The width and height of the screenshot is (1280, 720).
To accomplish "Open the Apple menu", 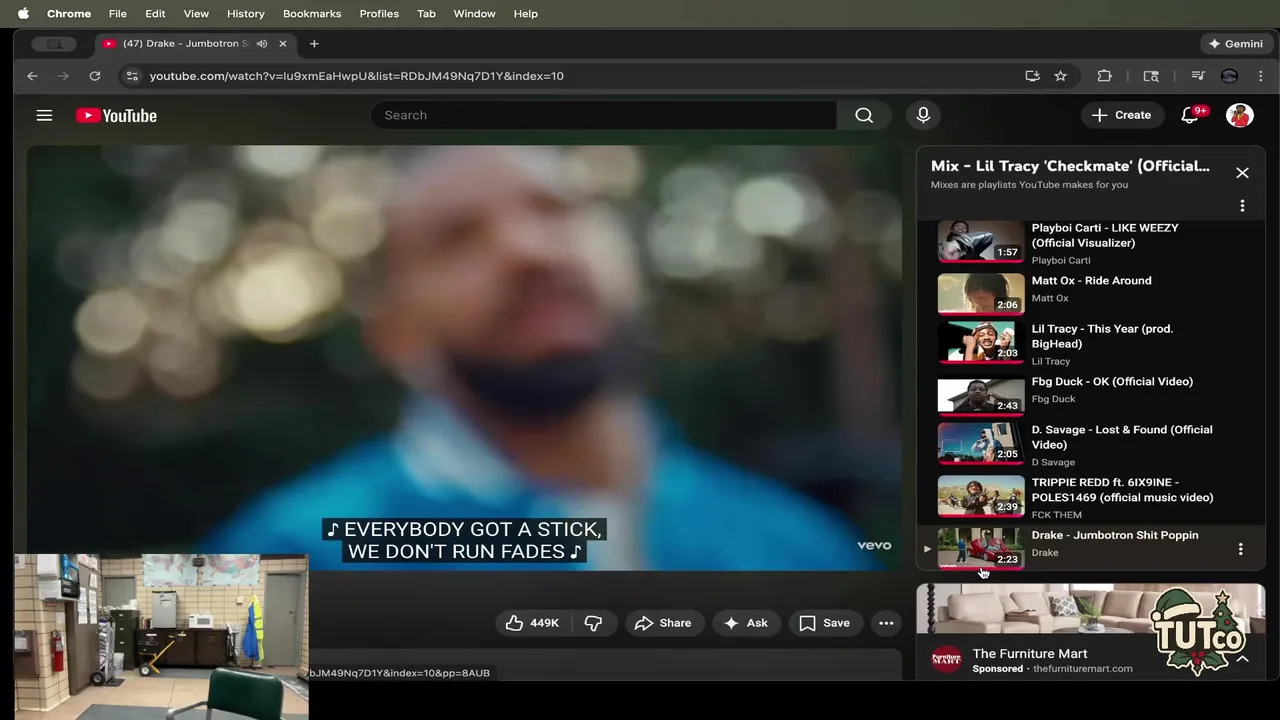I will [x=23, y=14].
